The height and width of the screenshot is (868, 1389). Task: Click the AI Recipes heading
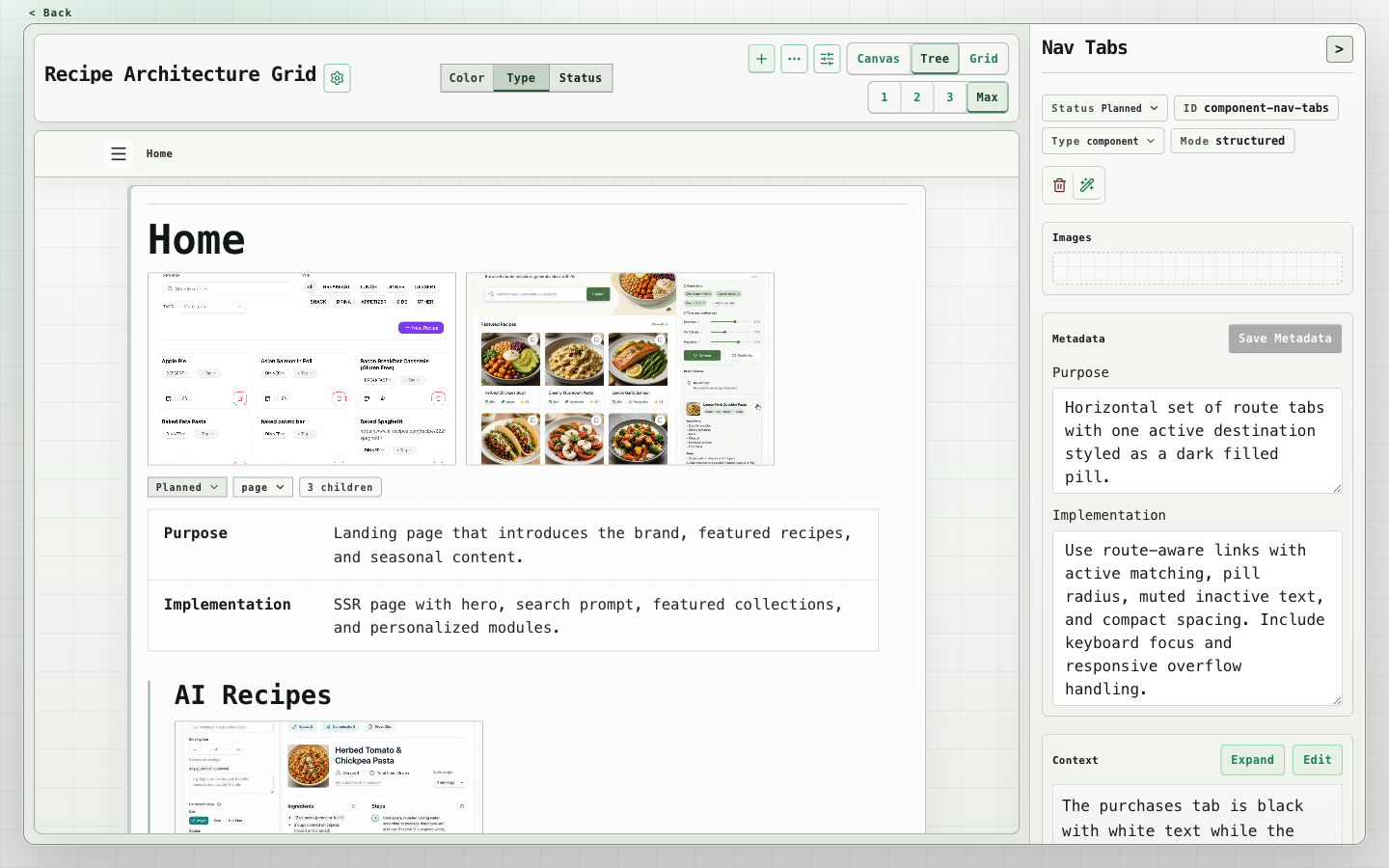tap(253, 694)
